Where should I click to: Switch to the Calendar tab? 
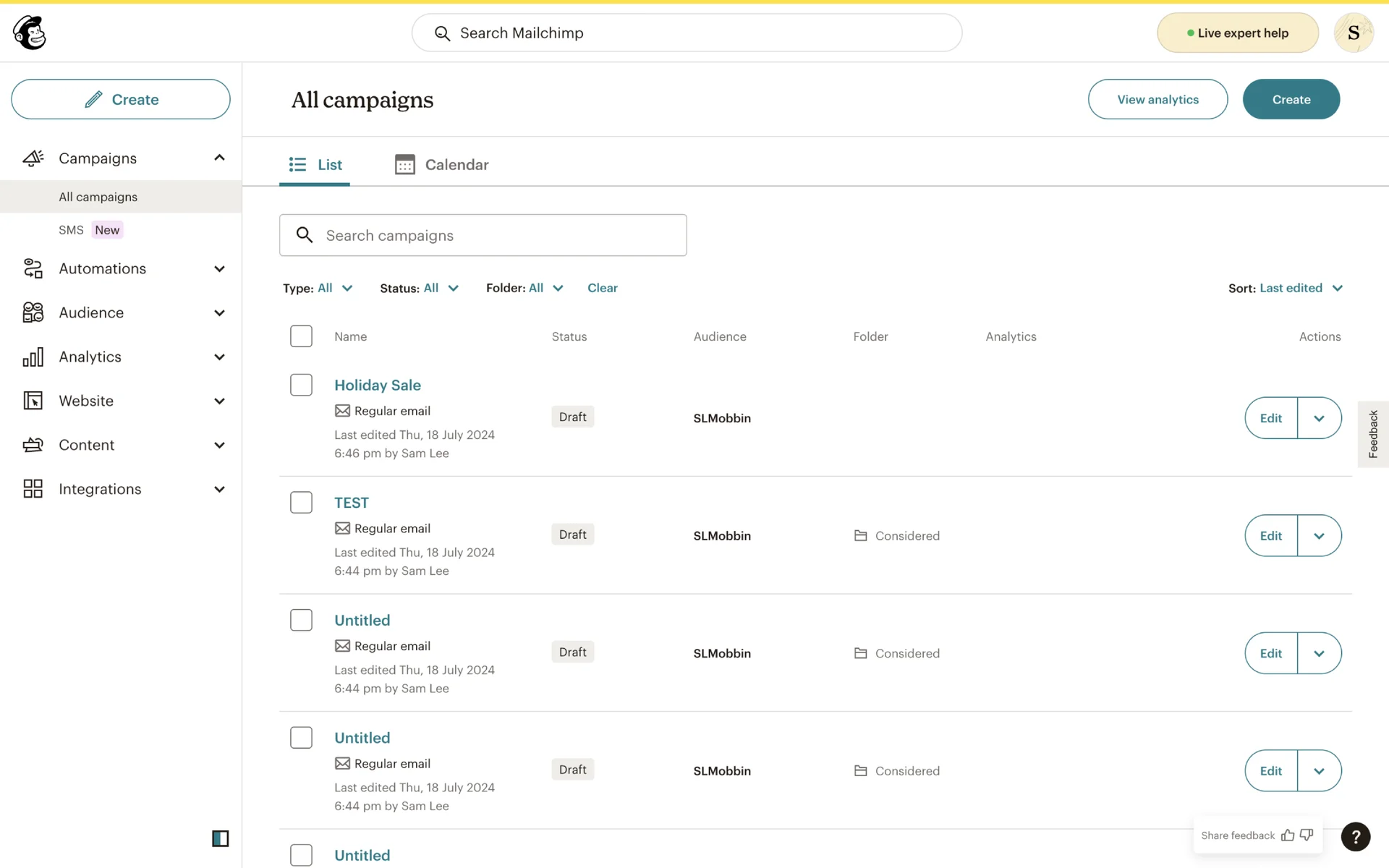click(442, 165)
